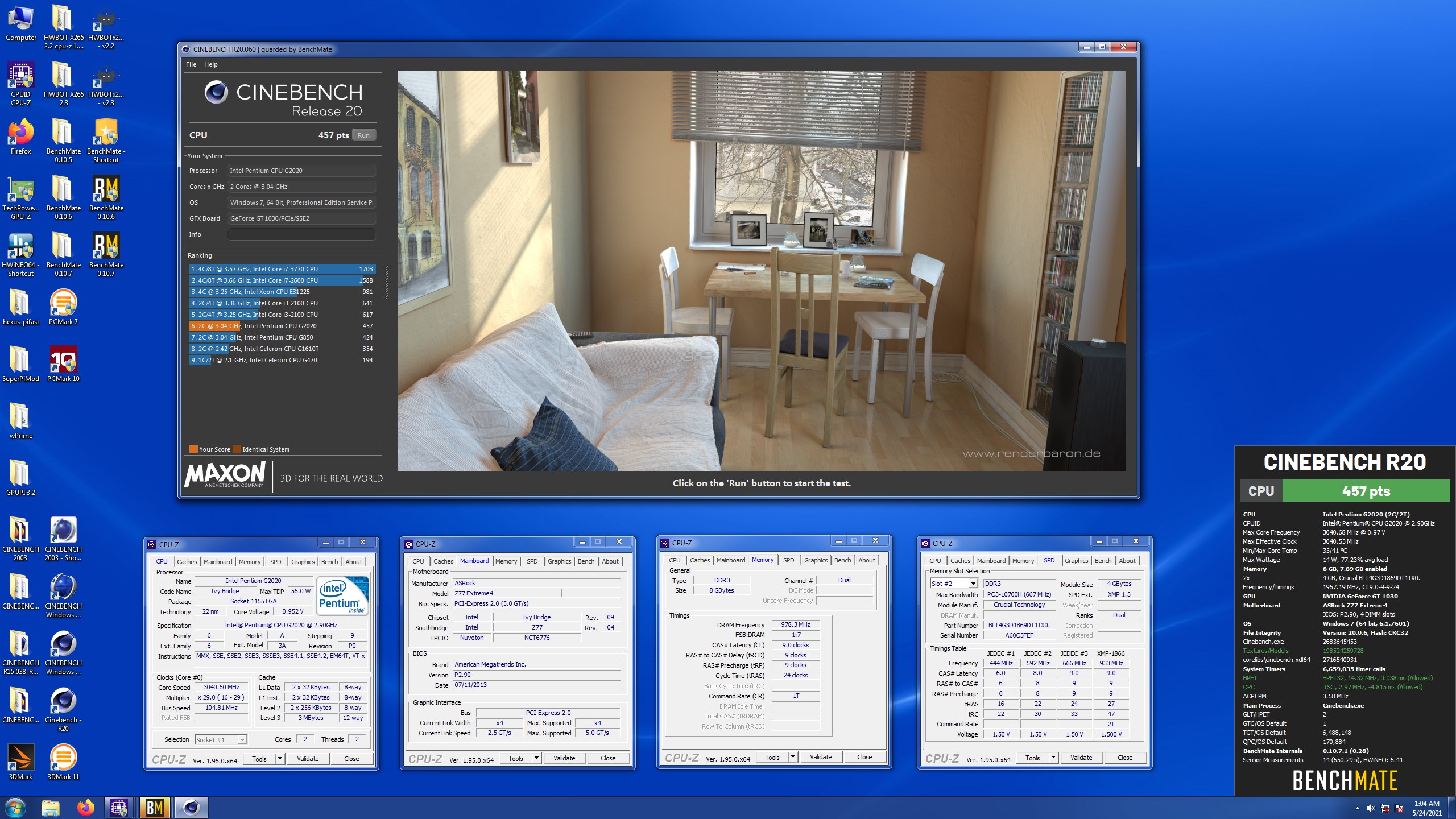Screen dimensions: 1456x819
Task: Click Close in the SPD CPU-Z window
Action: (x=1125, y=758)
